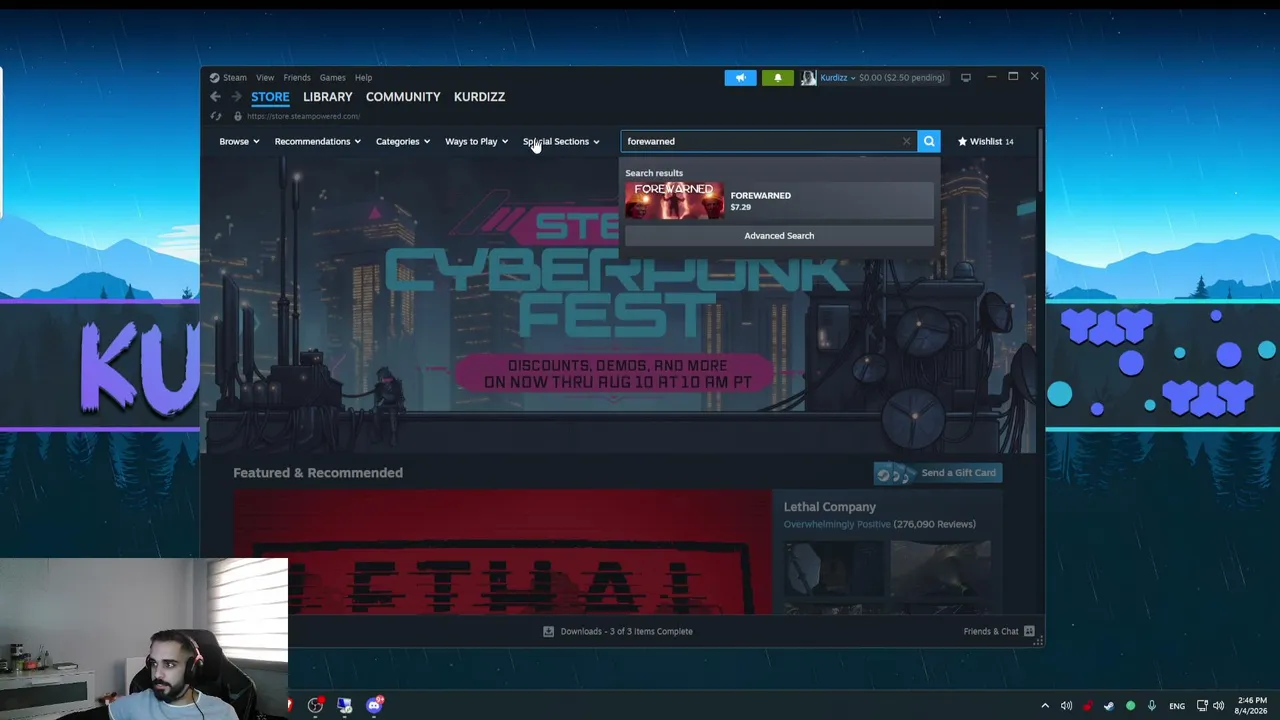
Task: Open the Special Sections dropdown
Action: pyautogui.click(x=561, y=141)
